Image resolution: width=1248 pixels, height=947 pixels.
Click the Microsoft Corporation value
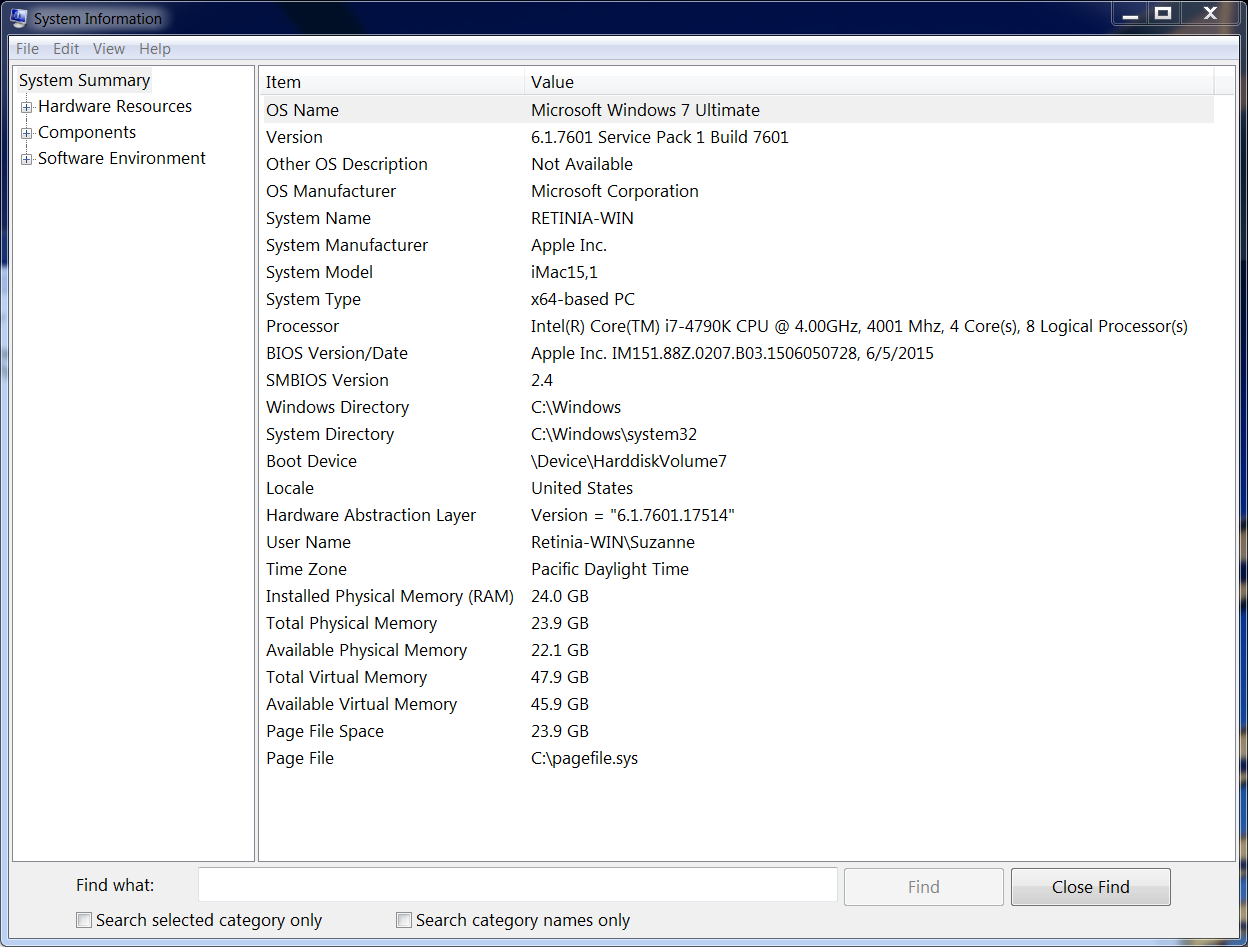(x=615, y=191)
